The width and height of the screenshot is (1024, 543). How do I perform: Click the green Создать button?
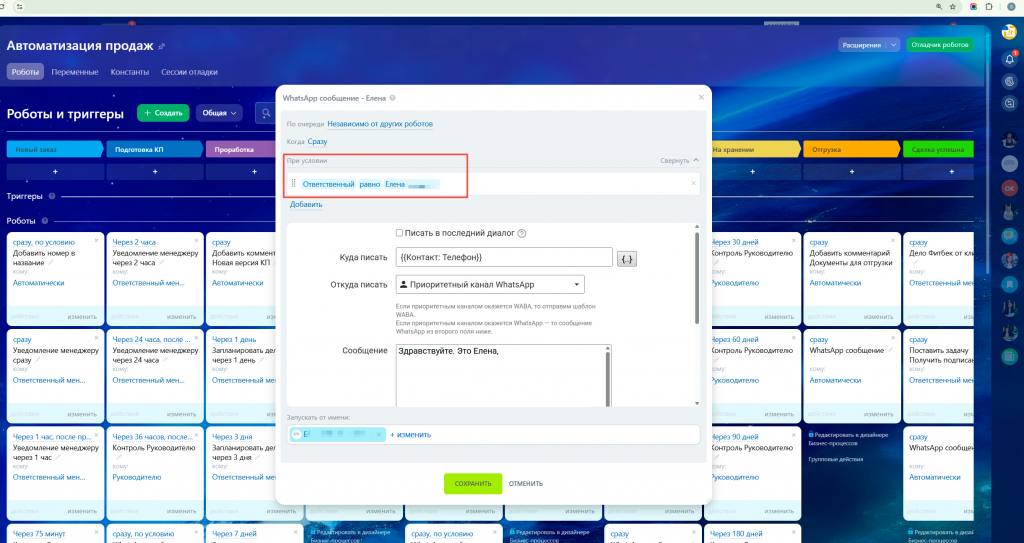pyautogui.click(x=163, y=113)
